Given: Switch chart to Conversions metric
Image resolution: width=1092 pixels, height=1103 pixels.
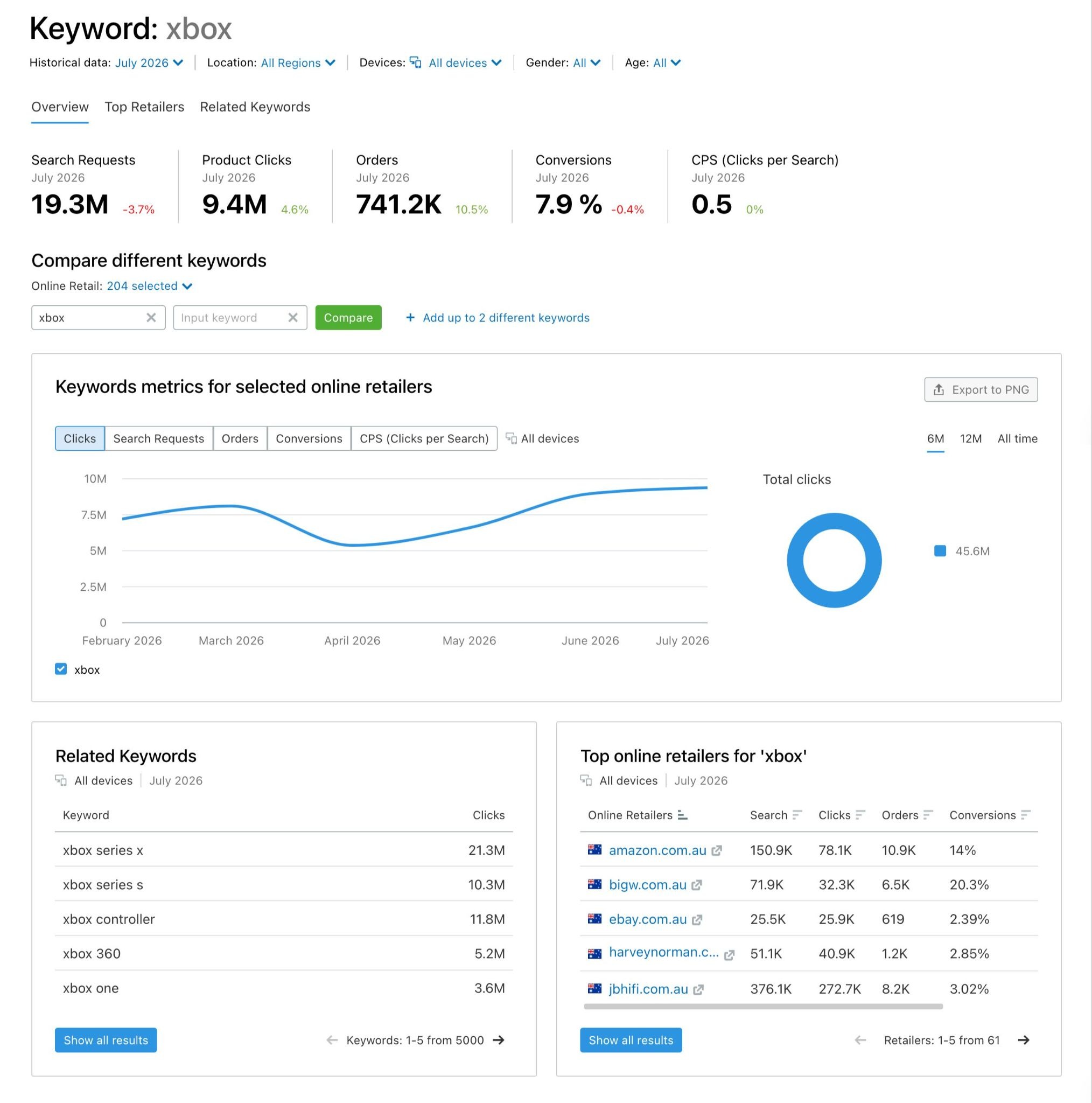Looking at the screenshot, I should (x=309, y=438).
